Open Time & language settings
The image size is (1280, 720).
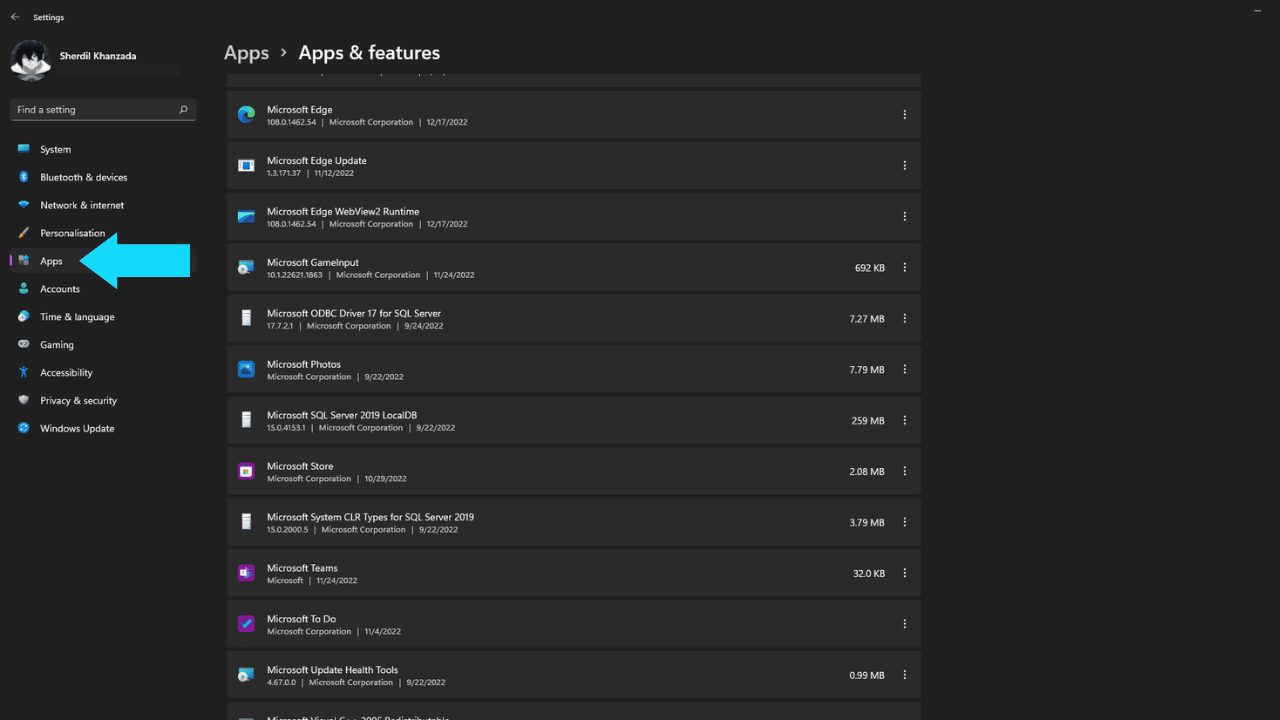103,317
